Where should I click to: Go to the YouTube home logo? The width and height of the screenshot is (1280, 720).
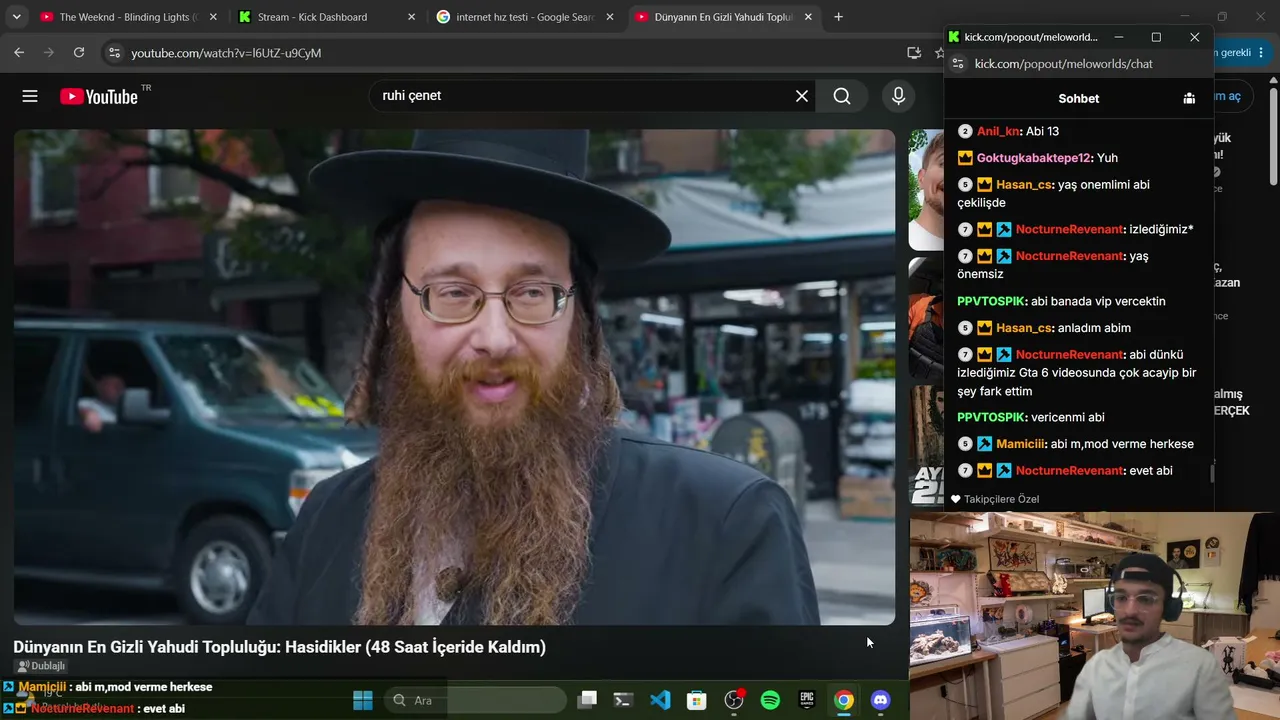(x=98, y=96)
